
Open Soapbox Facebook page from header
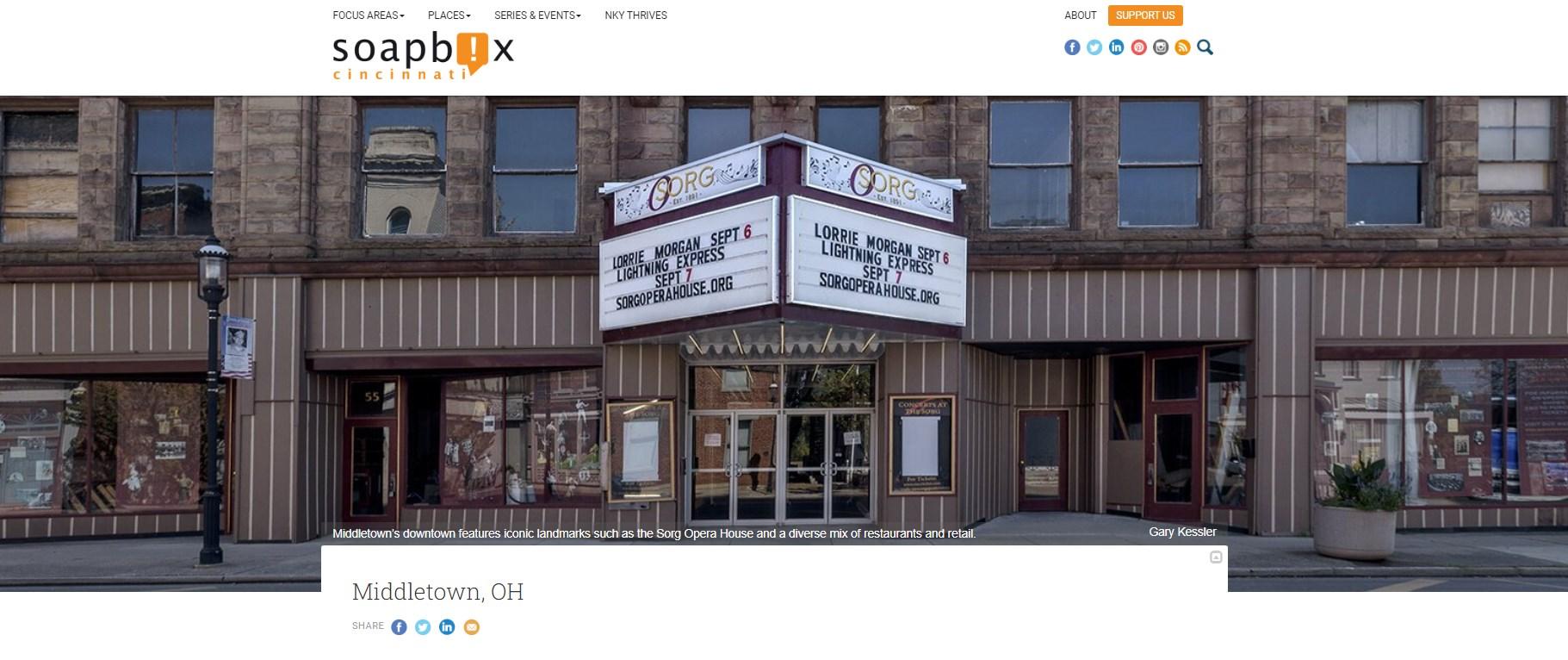click(x=1072, y=47)
